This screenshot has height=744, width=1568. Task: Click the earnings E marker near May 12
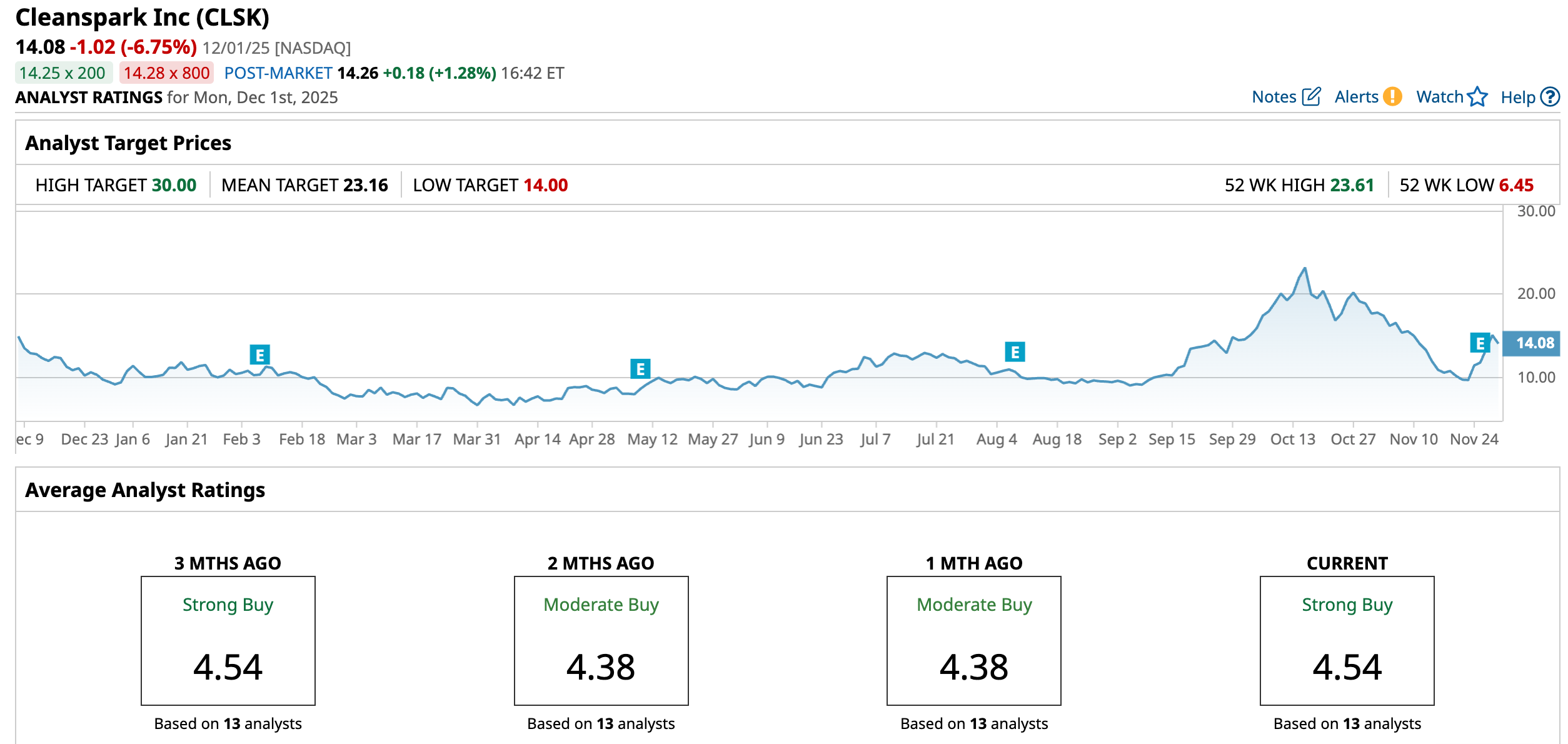[640, 369]
